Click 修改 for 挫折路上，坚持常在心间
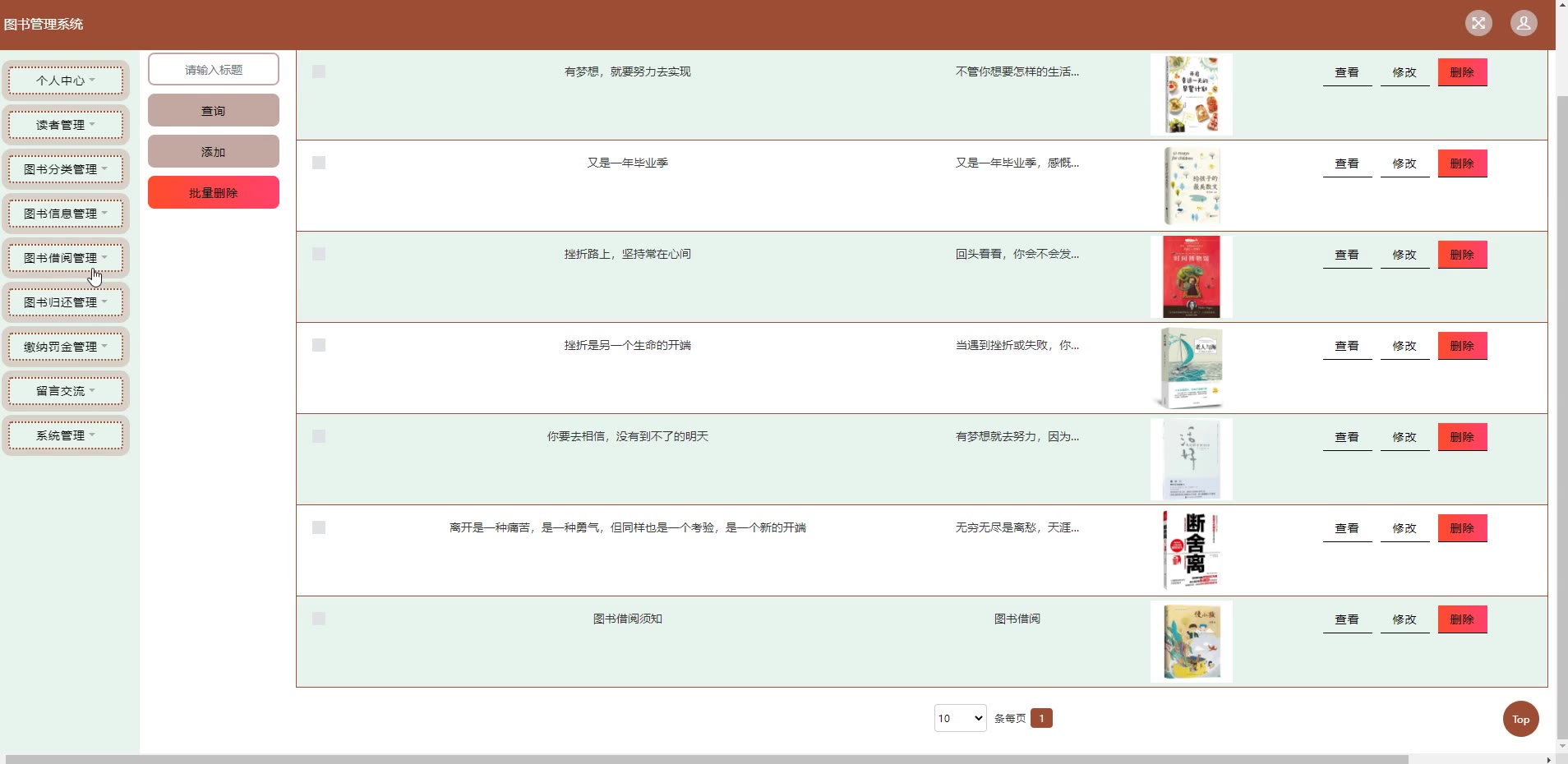Image resolution: width=1568 pixels, height=764 pixels. 1404,255
